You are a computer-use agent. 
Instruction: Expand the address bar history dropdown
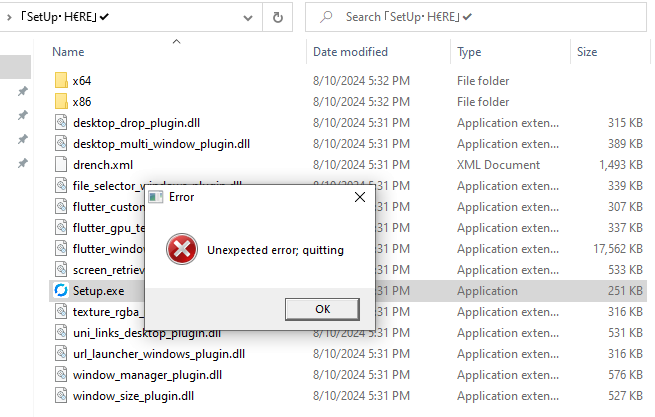(246, 17)
